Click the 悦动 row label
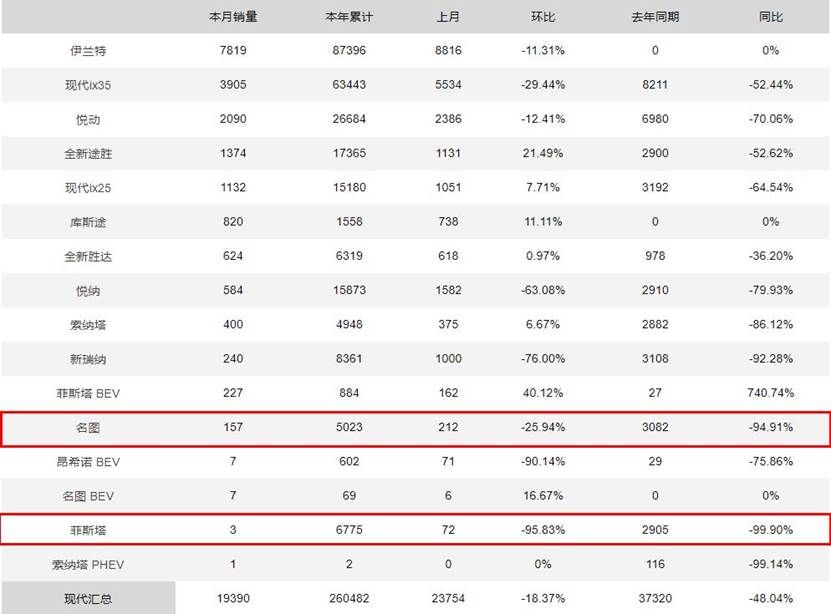Screen dimensions: 831x614 (88, 120)
